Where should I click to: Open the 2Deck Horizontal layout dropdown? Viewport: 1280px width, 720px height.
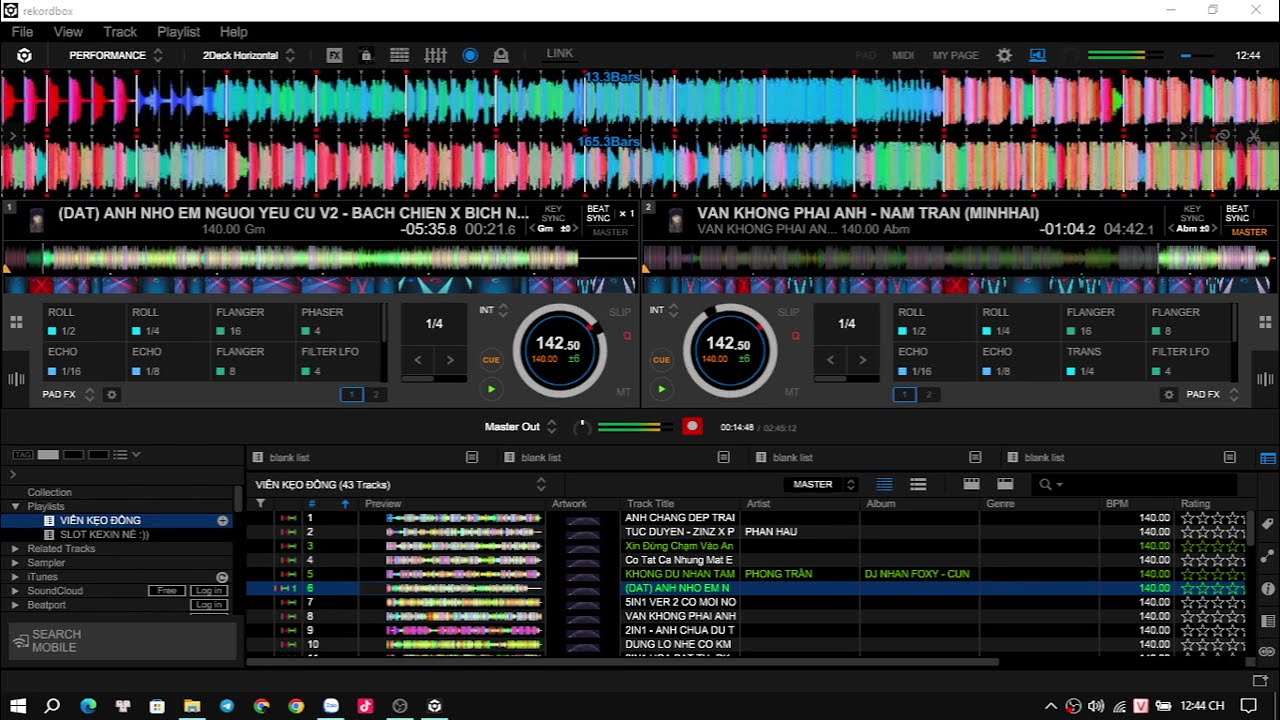[248, 55]
